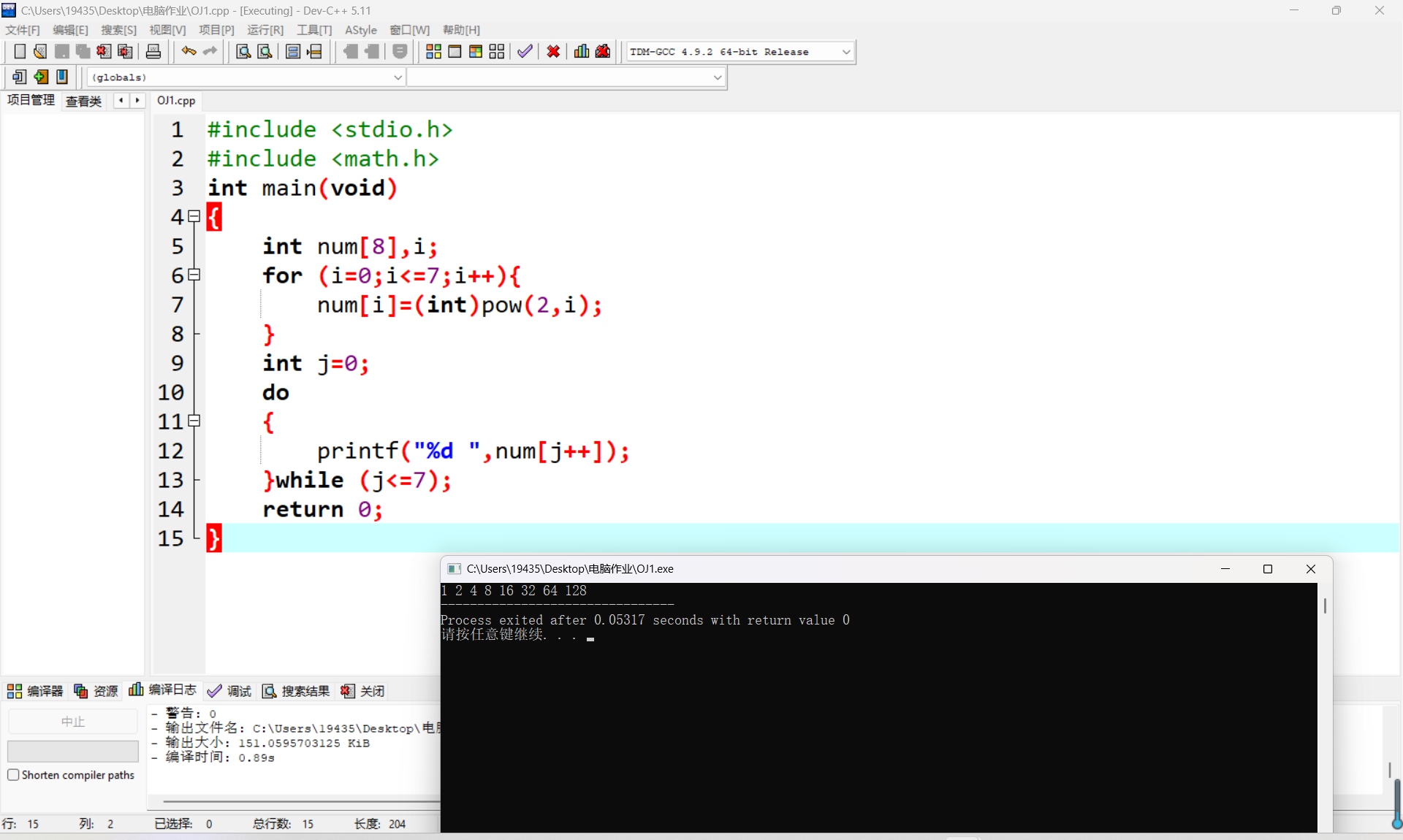Click the 关闭 button in bottom panel
Screen dimensions: 1403x840
[x=363, y=691]
